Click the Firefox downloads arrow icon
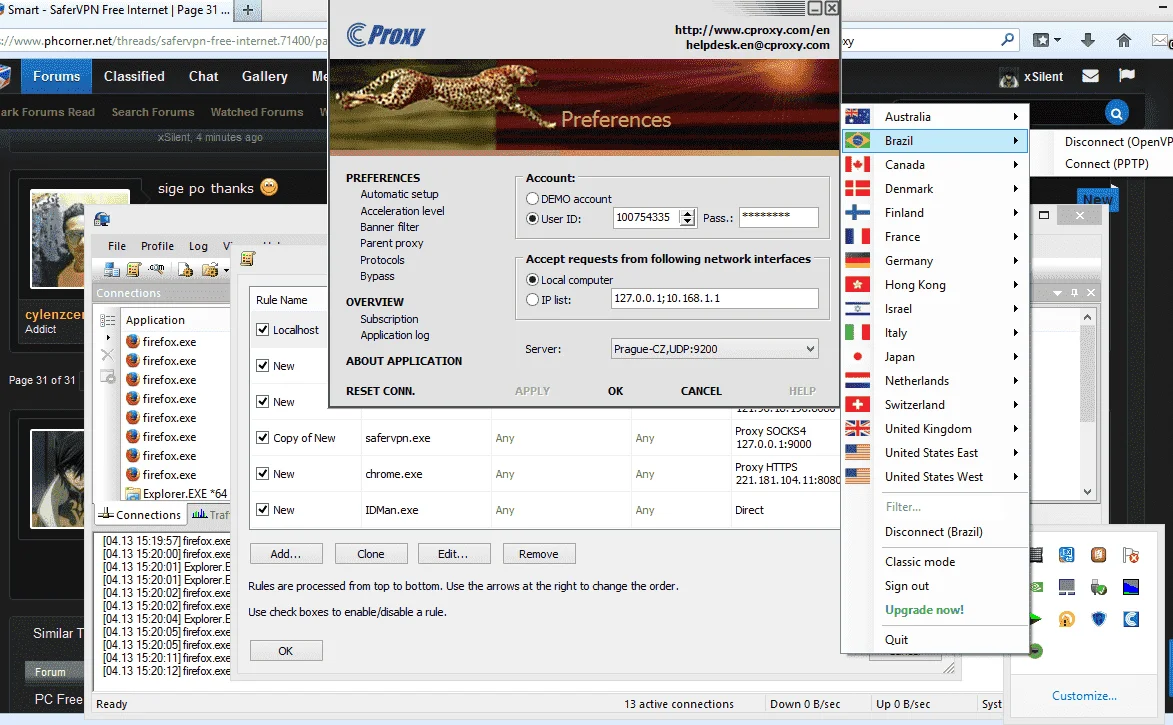 pyautogui.click(x=1088, y=40)
